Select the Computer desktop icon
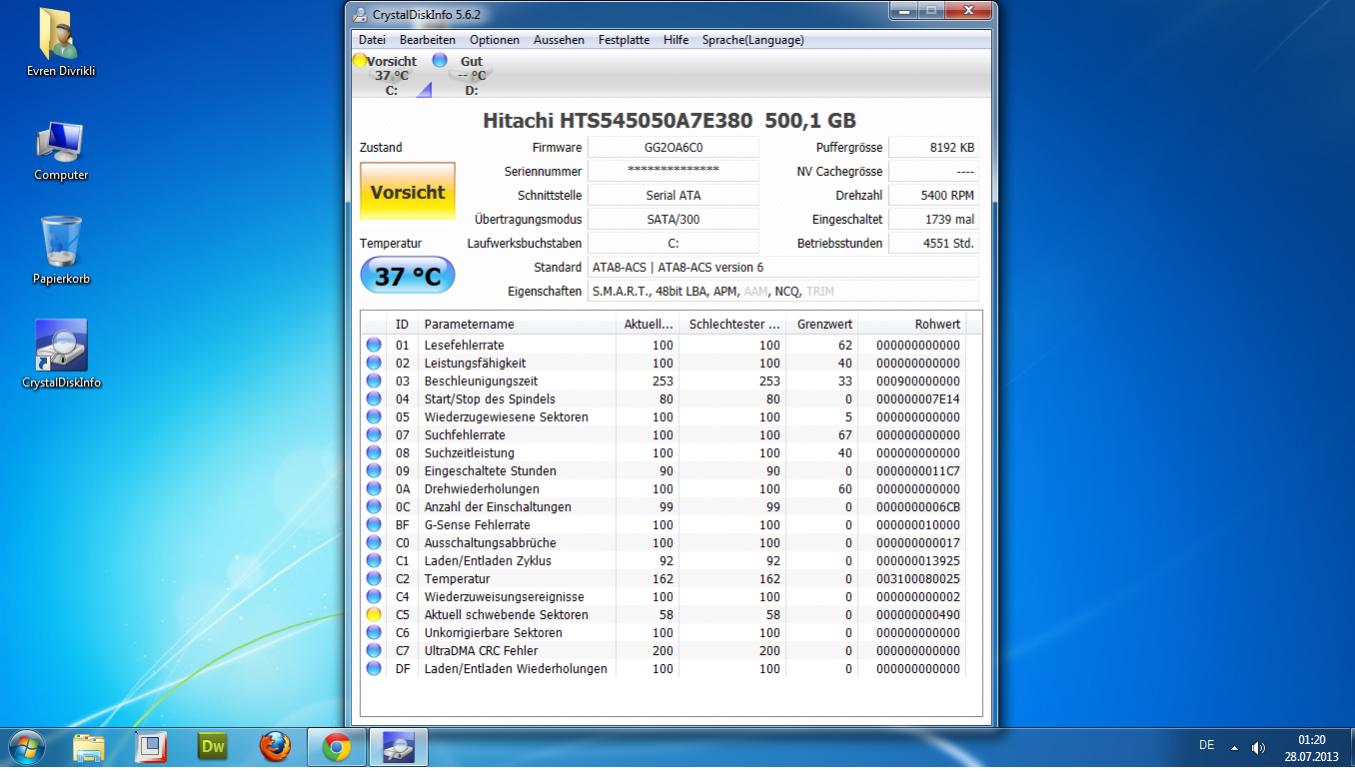This screenshot has height=771, width=1355. click(x=61, y=150)
